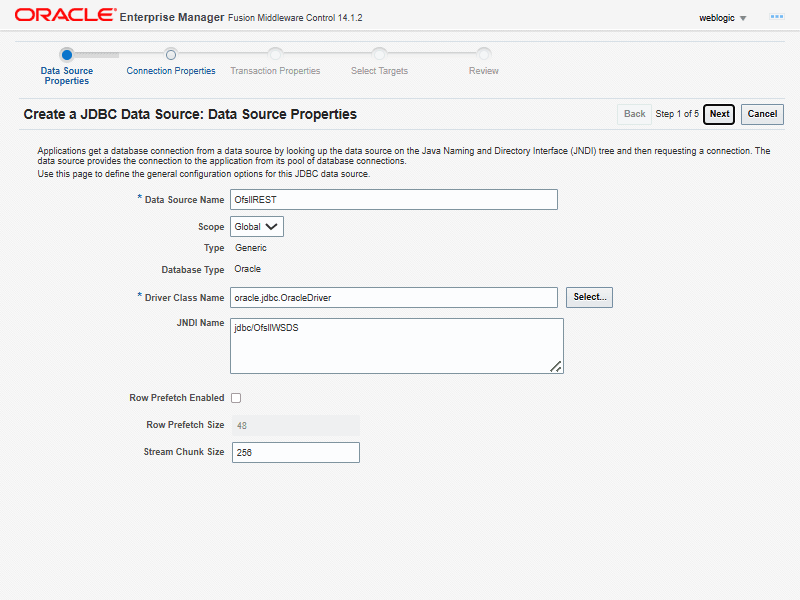Enable the Row Prefetch Enabled checkbox
The height and width of the screenshot is (600, 800).
coord(236,398)
